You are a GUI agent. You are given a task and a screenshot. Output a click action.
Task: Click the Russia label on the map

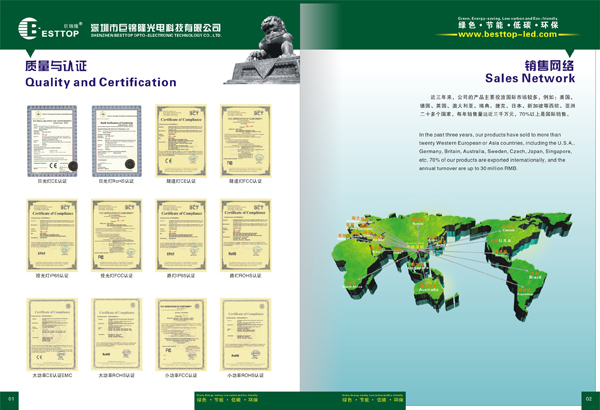(417, 224)
